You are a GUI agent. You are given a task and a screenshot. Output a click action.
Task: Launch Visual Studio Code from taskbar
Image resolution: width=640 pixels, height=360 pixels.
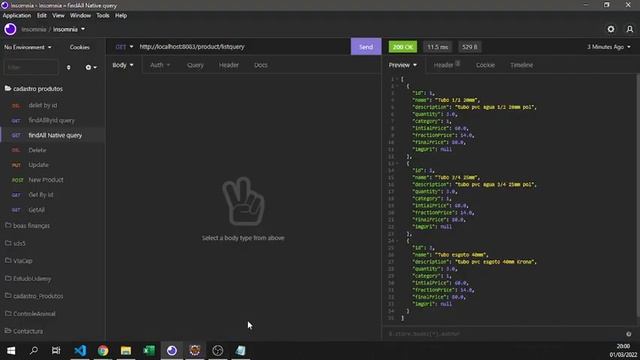(80, 350)
